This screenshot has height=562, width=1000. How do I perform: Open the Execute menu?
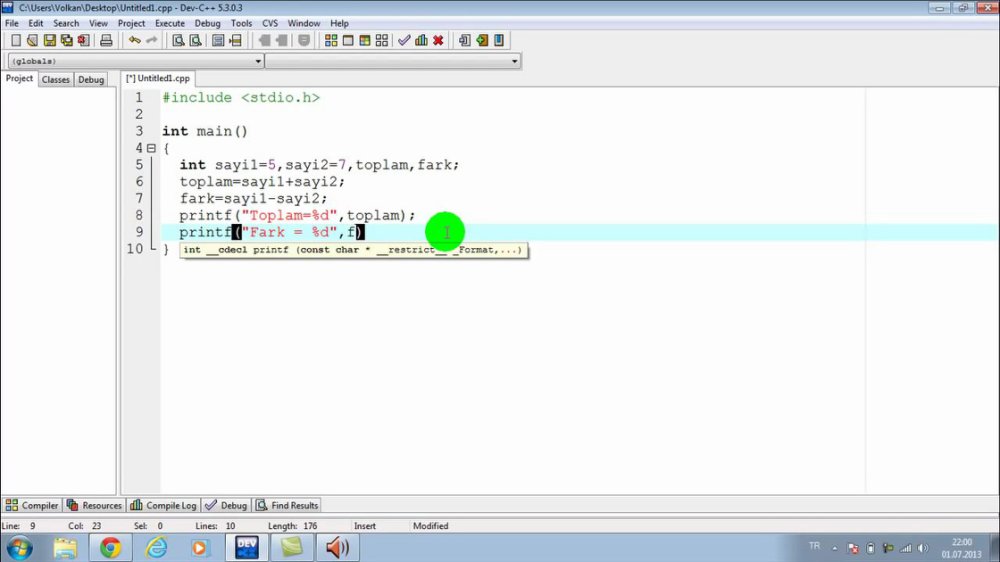click(170, 23)
